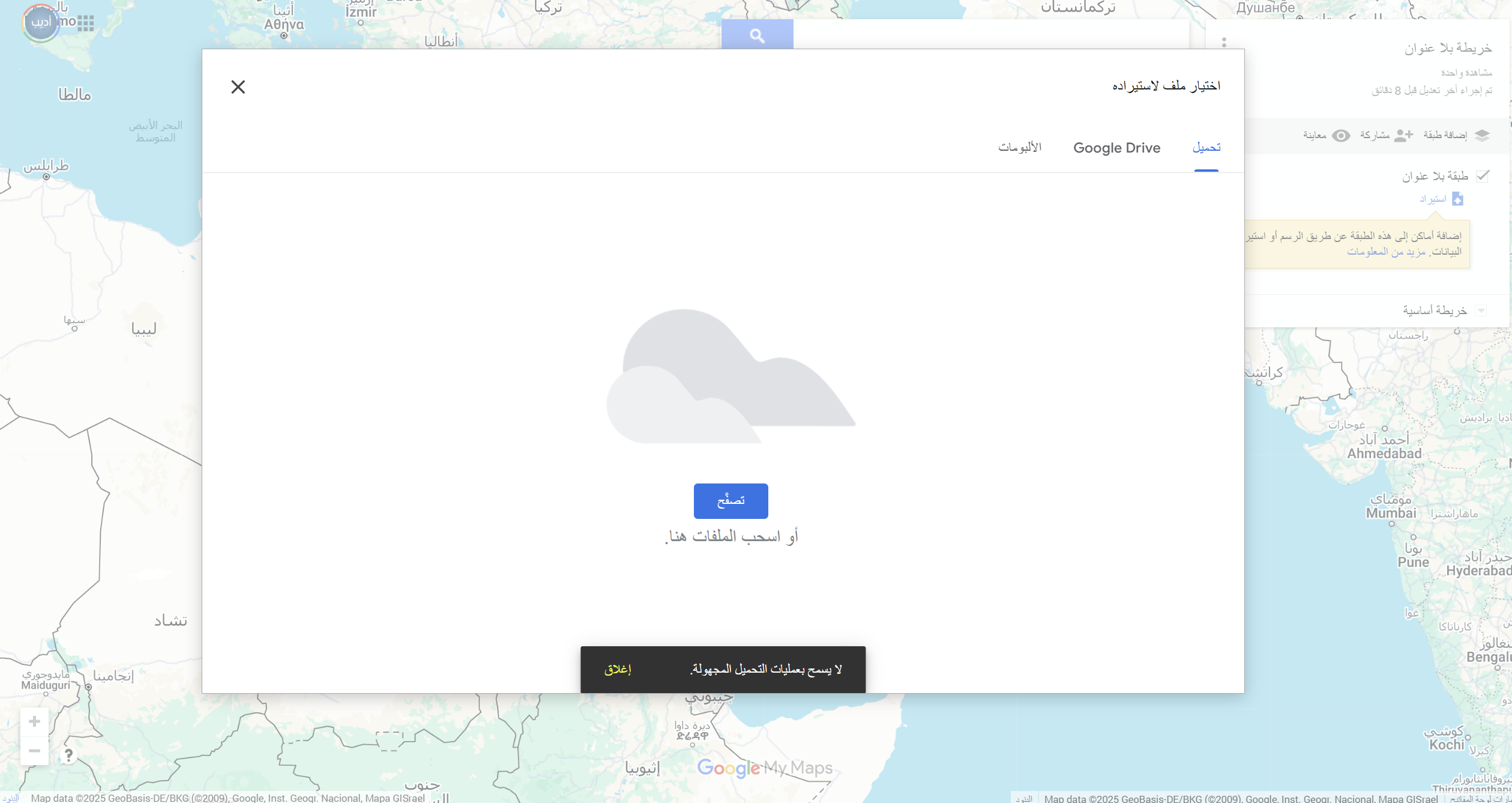Open the help question mark
Screen dimensions: 1512x803
[68, 755]
